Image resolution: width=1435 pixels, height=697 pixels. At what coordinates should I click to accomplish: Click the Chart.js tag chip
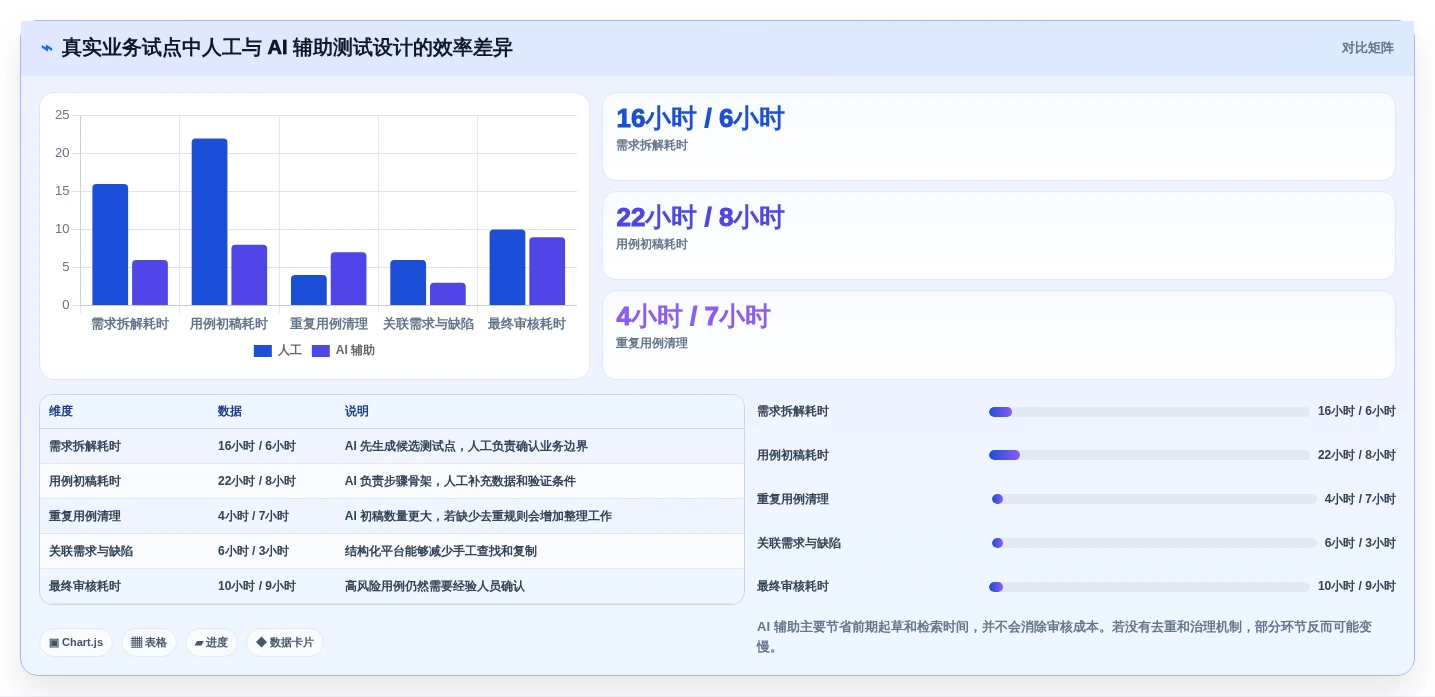click(x=76, y=643)
